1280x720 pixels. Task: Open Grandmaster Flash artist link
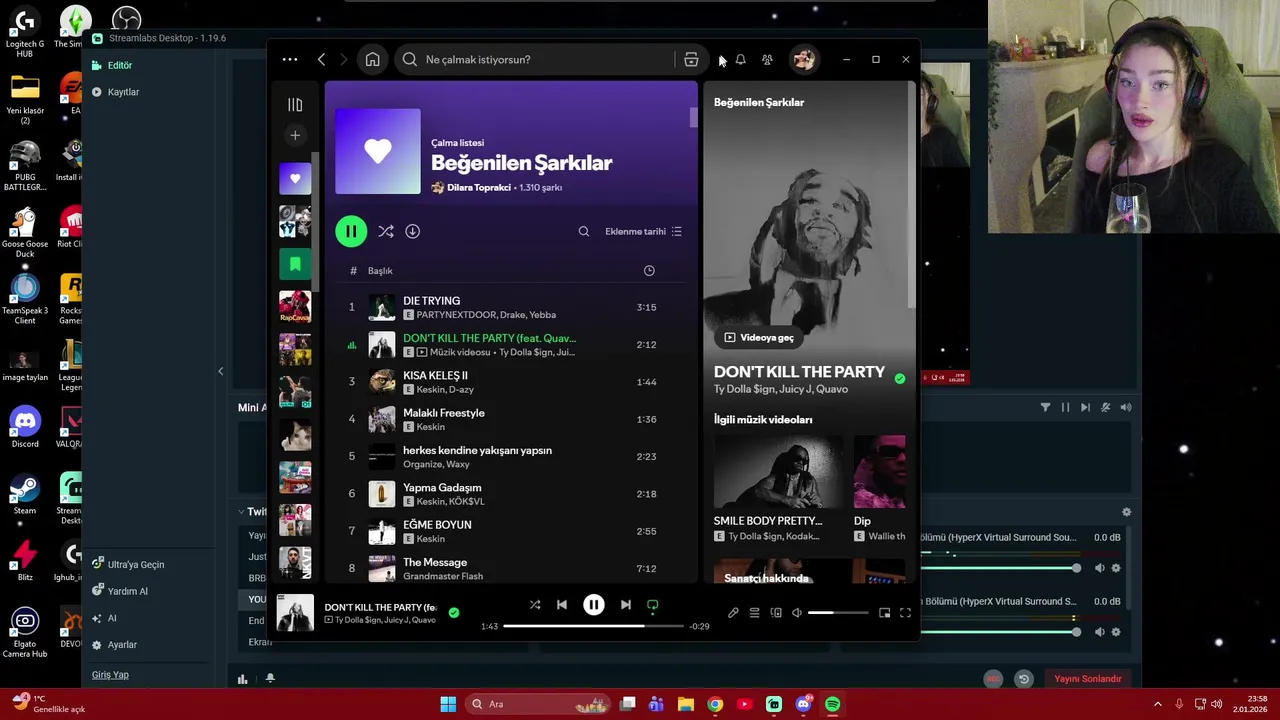point(443,576)
